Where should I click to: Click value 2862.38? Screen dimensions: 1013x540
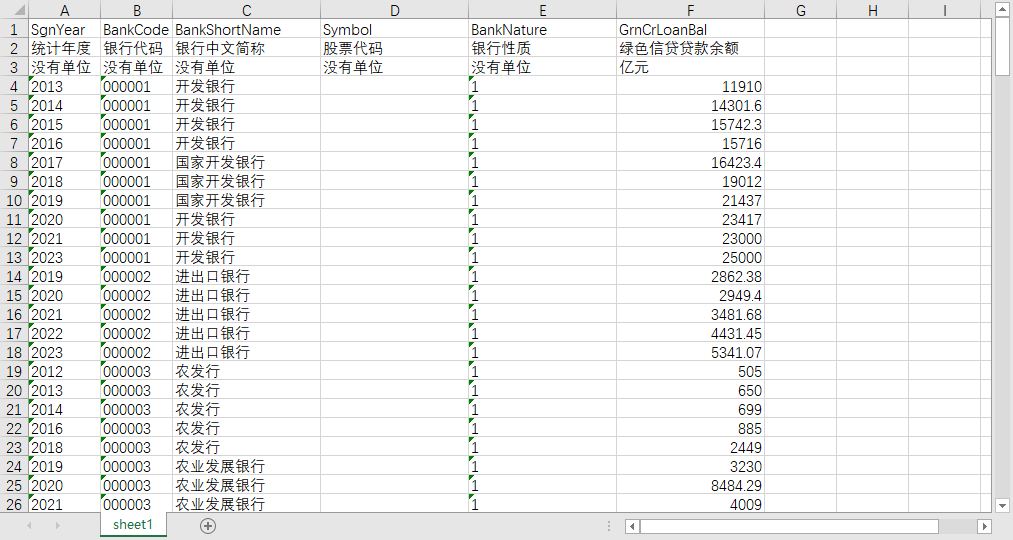(x=691, y=276)
